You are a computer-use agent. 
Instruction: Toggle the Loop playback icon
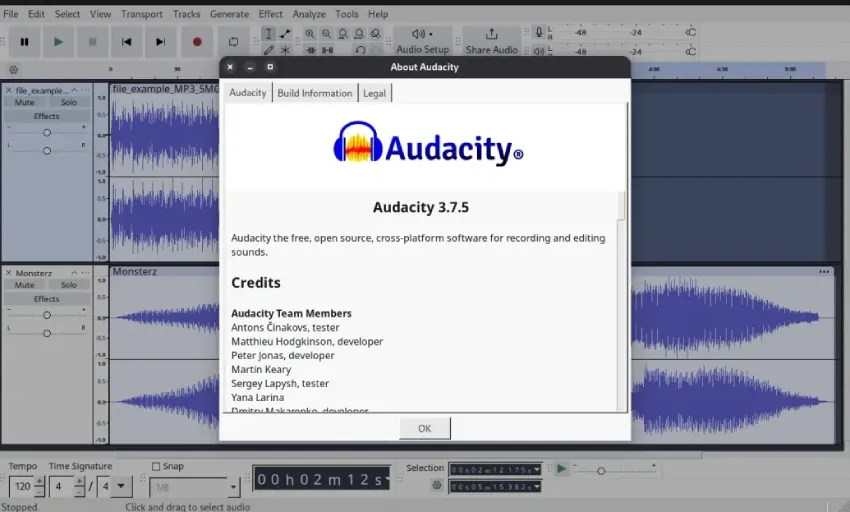point(233,42)
